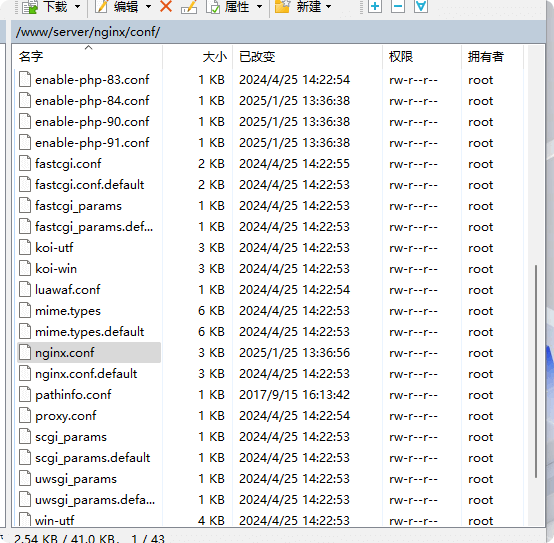Screen dimensions: 554x543
Task: Click the red X delete icon
Action: point(166,6)
